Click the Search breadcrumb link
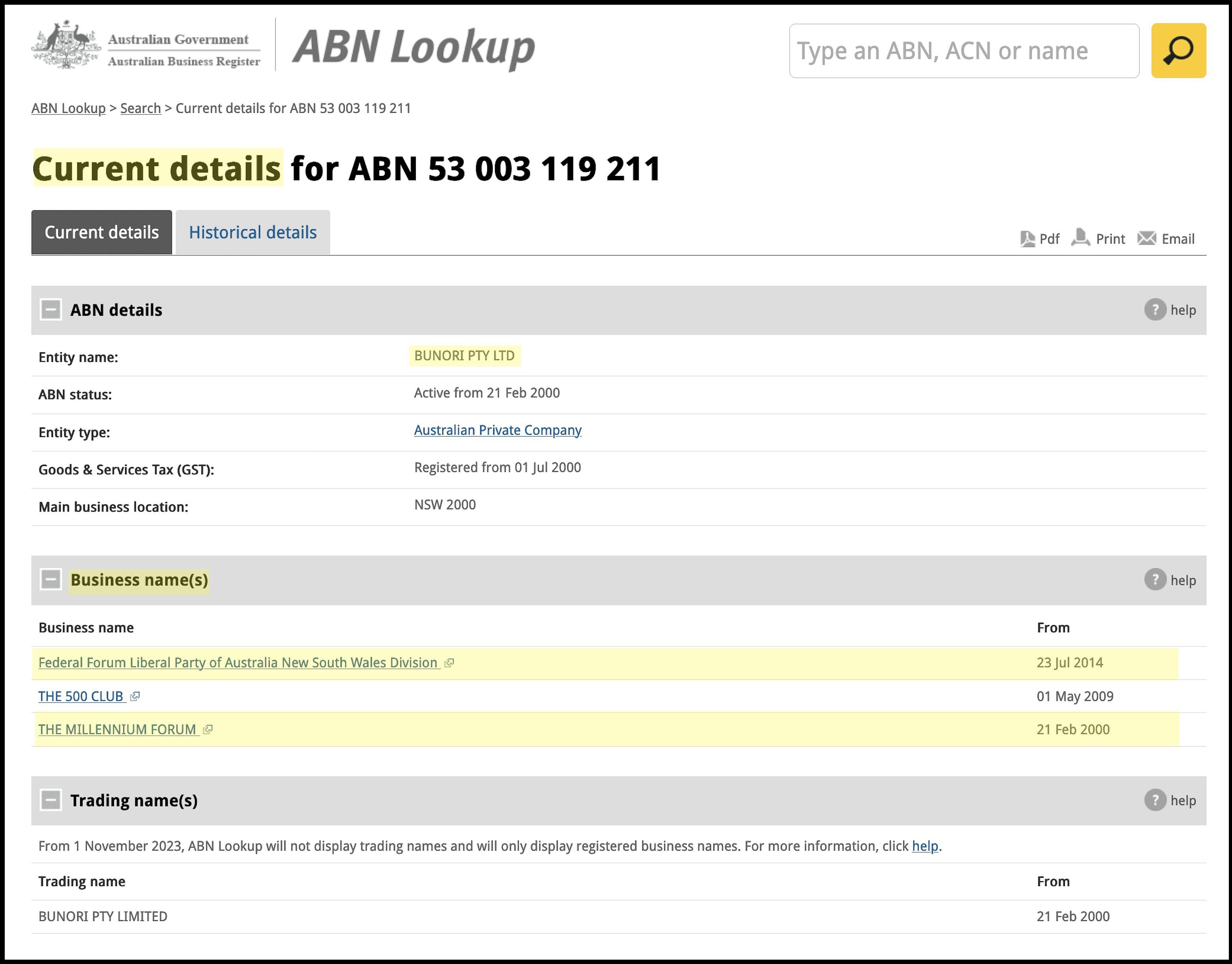Image resolution: width=1232 pixels, height=964 pixels. coord(140,108)
